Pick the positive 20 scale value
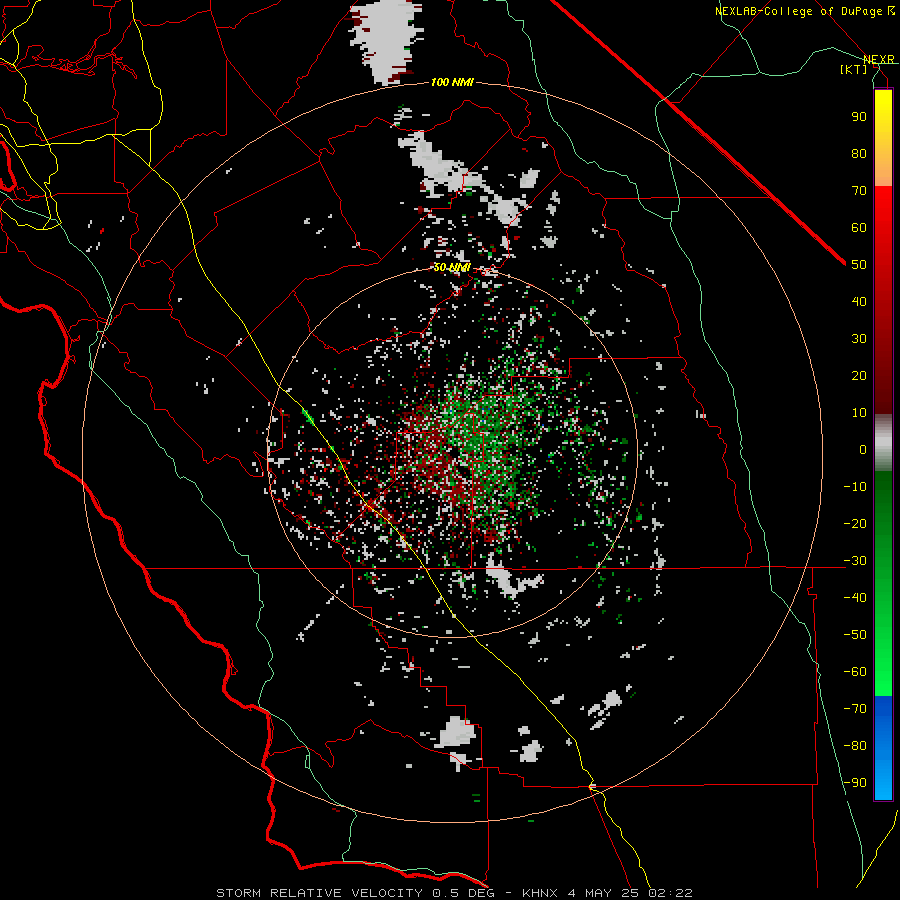The height and width of the screenshot is (900, 900). [859, 375]
